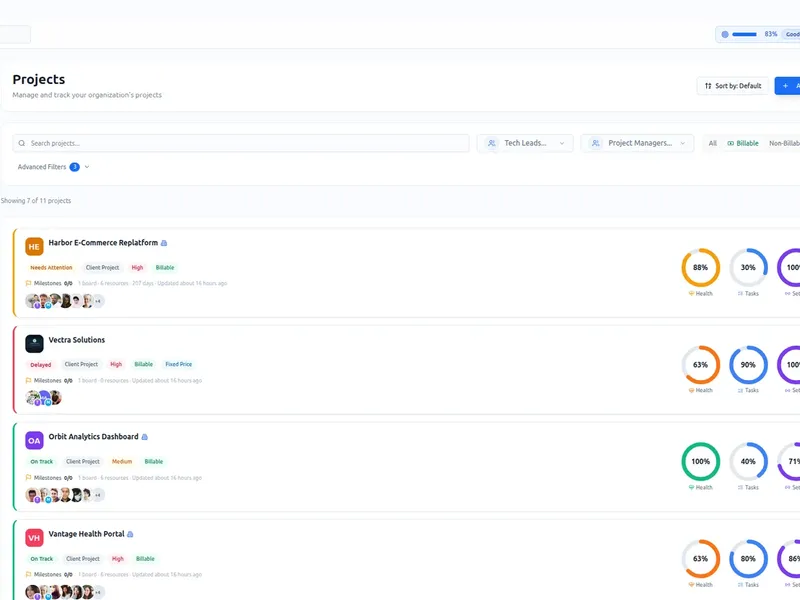
Task: Click the Vantage Health Portal VH avatar
Action: (x=34, y=538)
